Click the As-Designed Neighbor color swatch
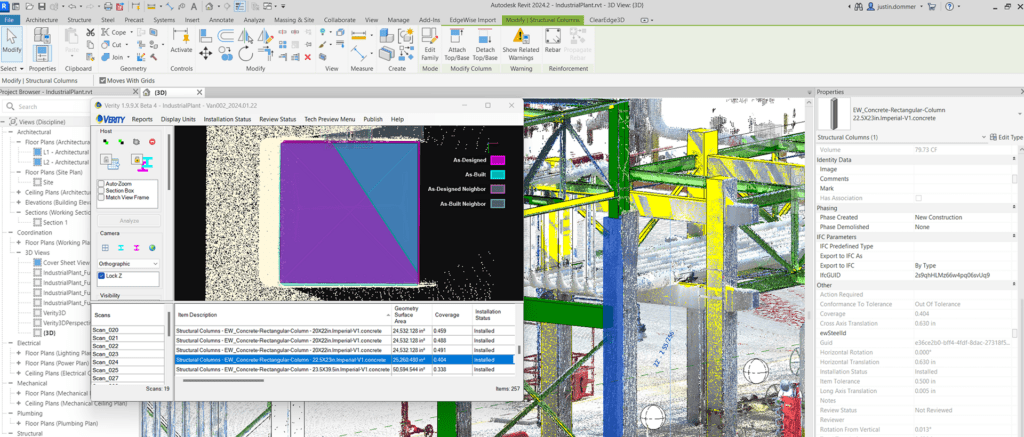The height and width of the screenshot is (437, 1024). tap(498, 189)
